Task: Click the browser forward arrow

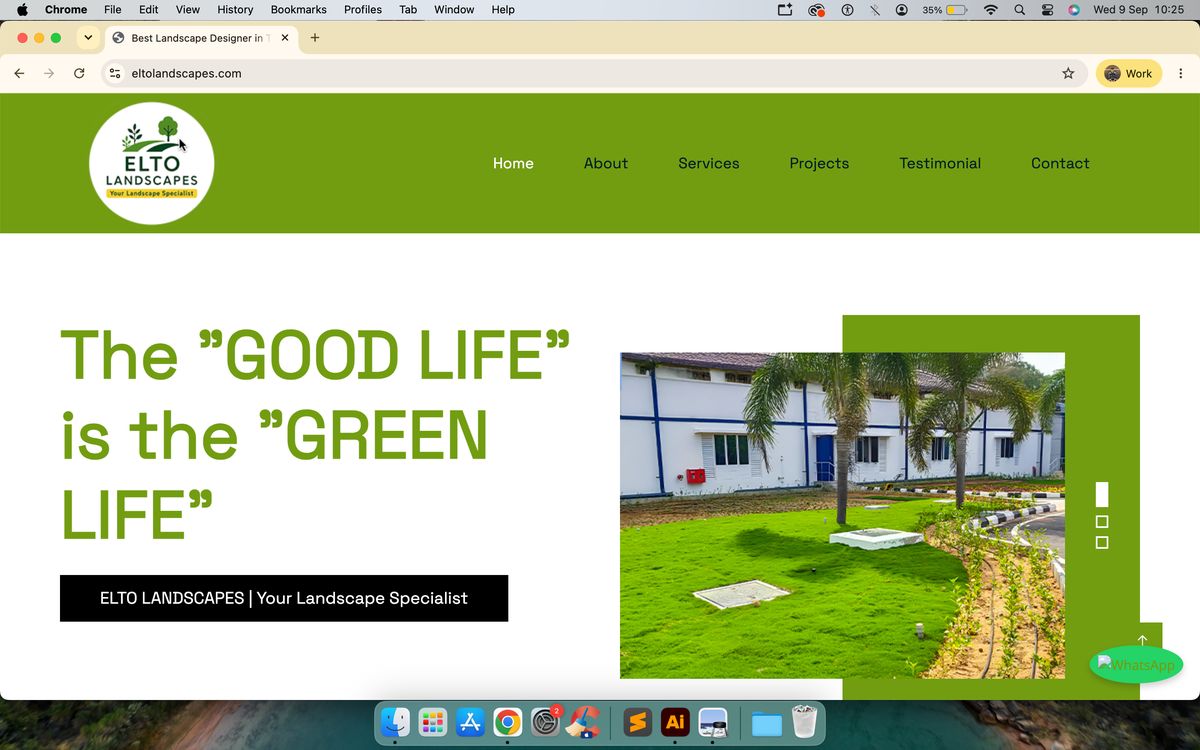Action: (x=48, y=73)
